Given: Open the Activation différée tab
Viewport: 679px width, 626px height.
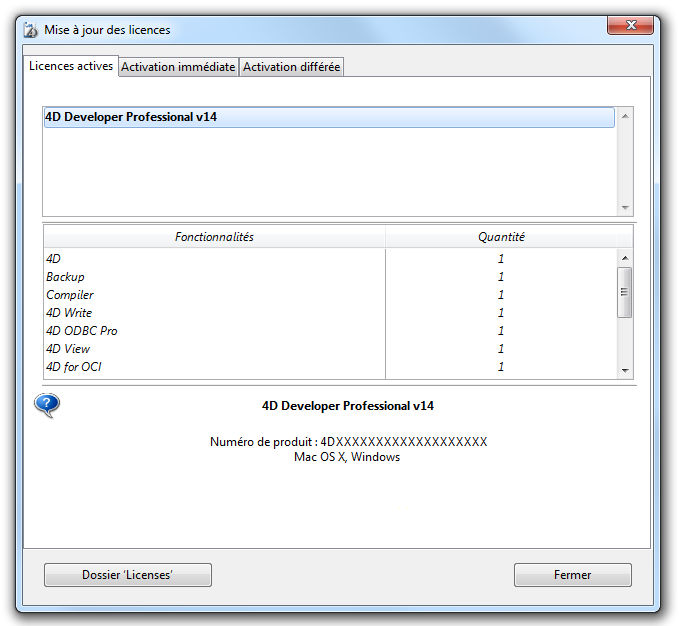Looking at the screenshot, I should 291,67.
